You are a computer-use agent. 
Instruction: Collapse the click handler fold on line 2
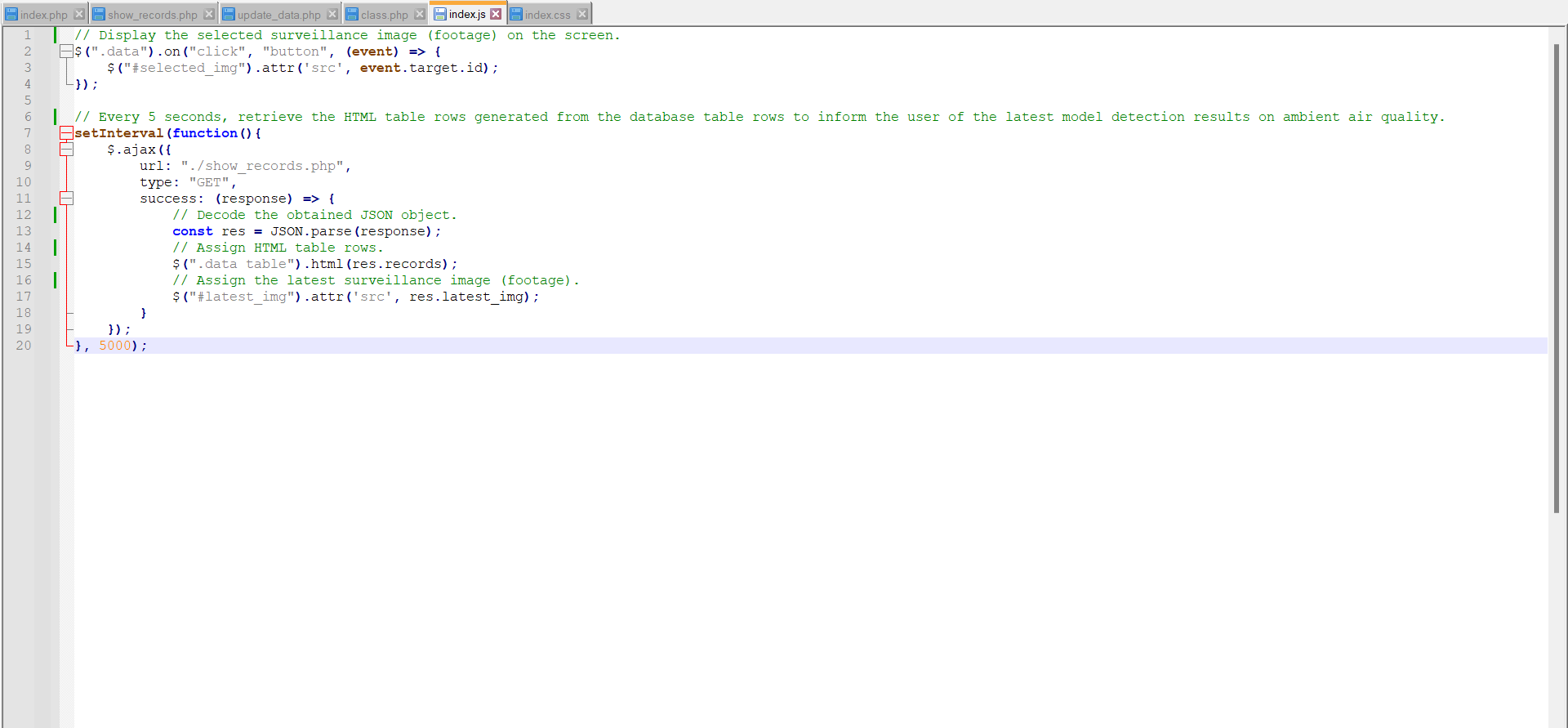coord(66,51)
